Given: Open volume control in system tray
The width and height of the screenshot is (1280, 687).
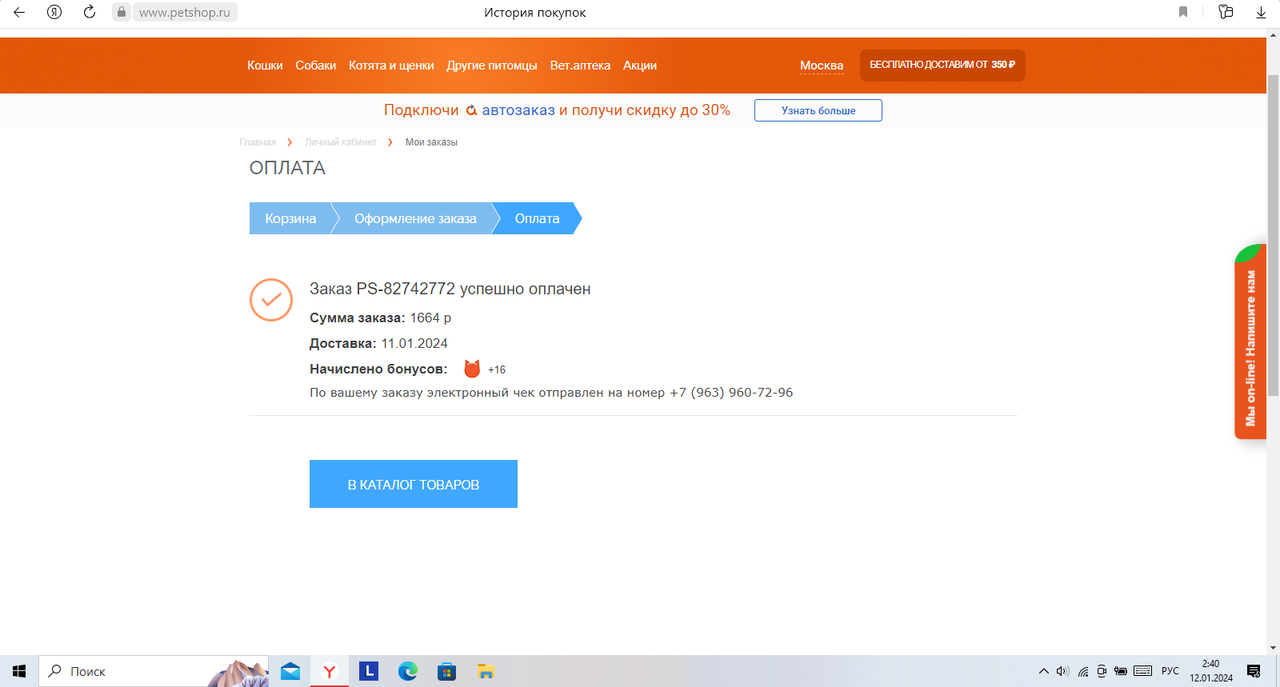Looking at the screenshot, I should tap(1062, 671).
